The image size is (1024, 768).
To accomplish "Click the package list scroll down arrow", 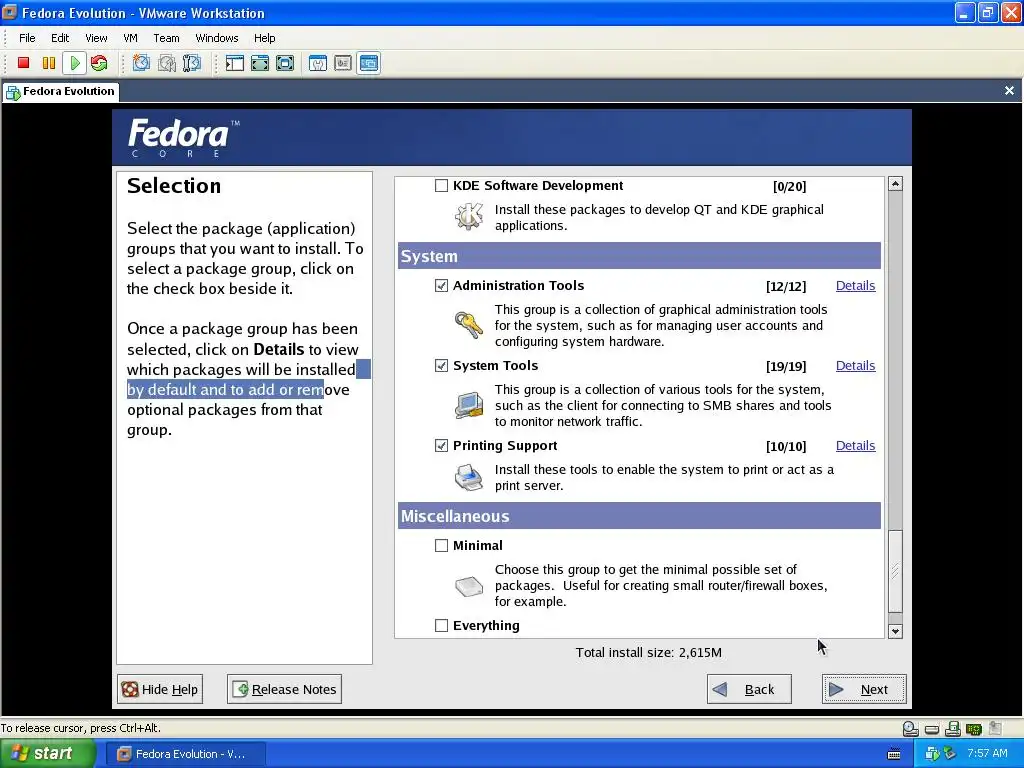I will pyautogui.click(x=895, y=632).
